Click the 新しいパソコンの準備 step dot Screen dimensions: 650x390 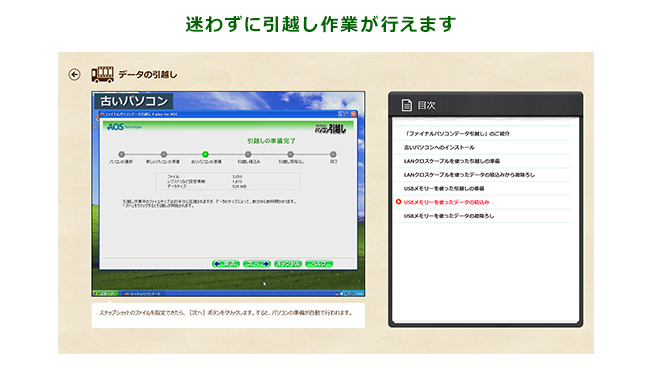pyautogui.click(x=163, y=154)
